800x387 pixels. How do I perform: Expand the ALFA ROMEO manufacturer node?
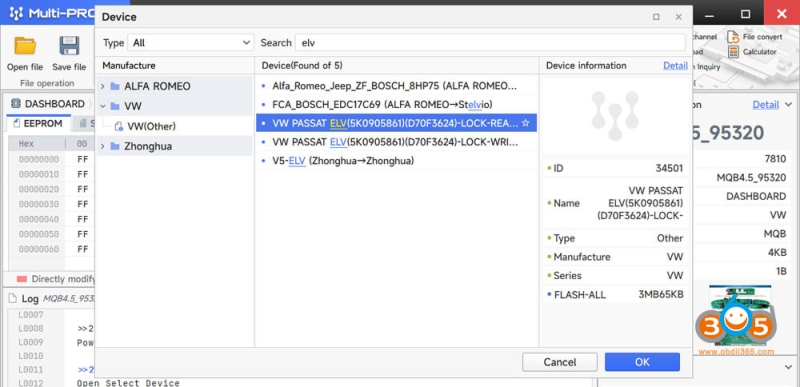pyautogui.click(x=103, y=86)
